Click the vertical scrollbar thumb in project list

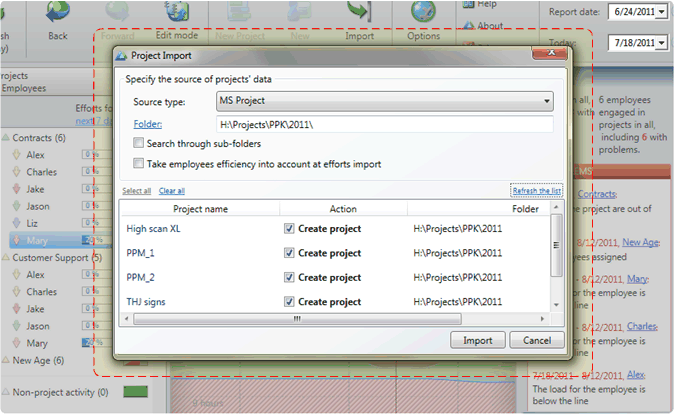tap(556, 245)
